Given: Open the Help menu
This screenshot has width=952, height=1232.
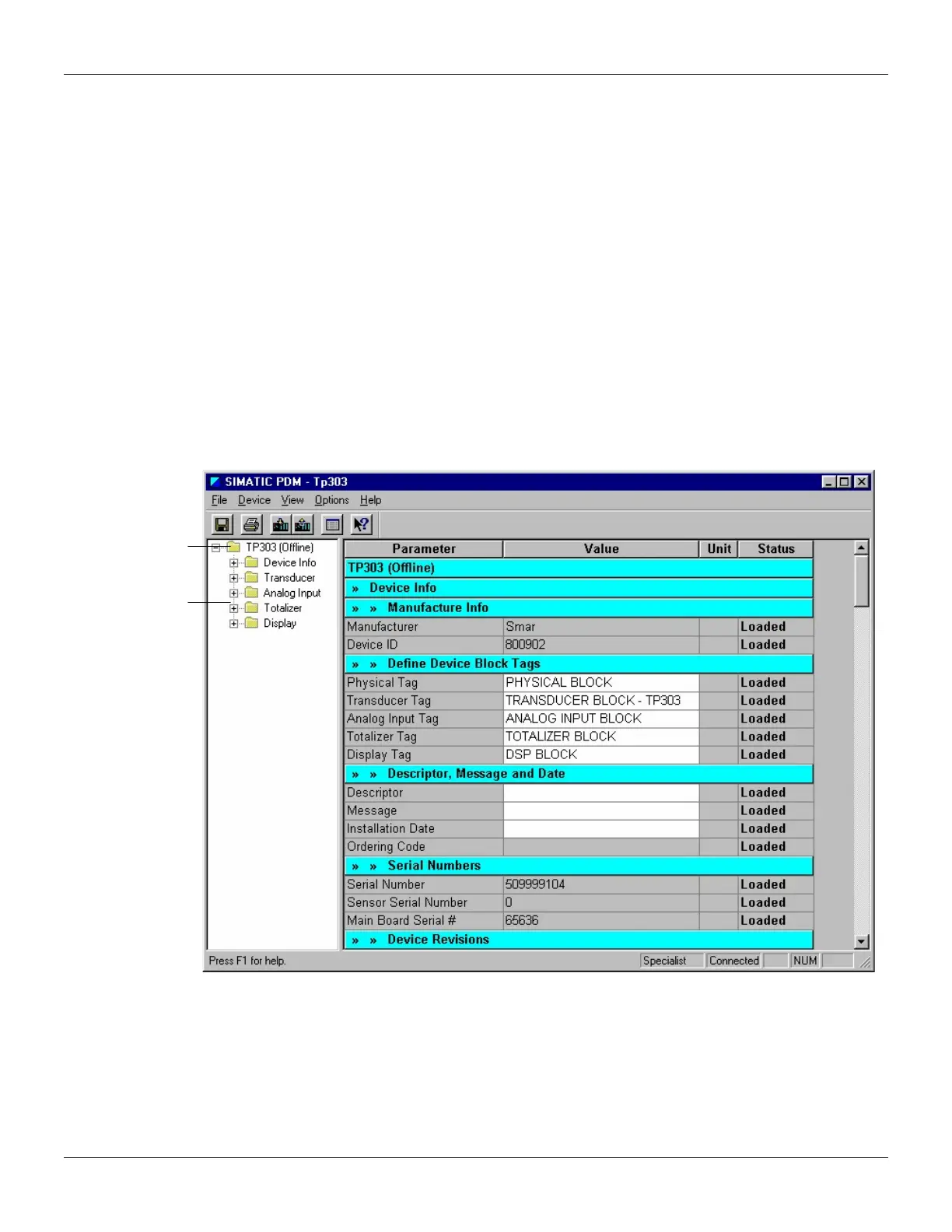Looking at the screenshot, I should [370, 500].
